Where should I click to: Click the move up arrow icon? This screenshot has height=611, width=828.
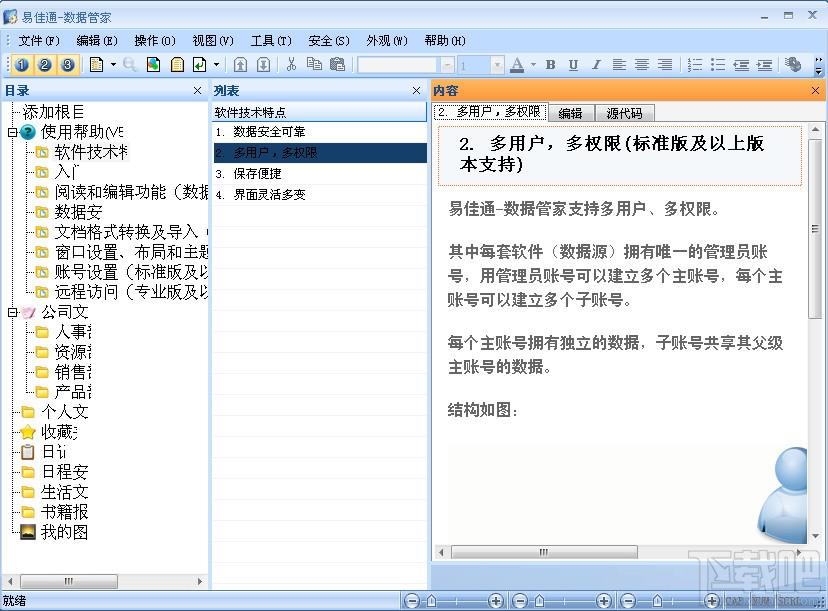[x=240, y=65]
